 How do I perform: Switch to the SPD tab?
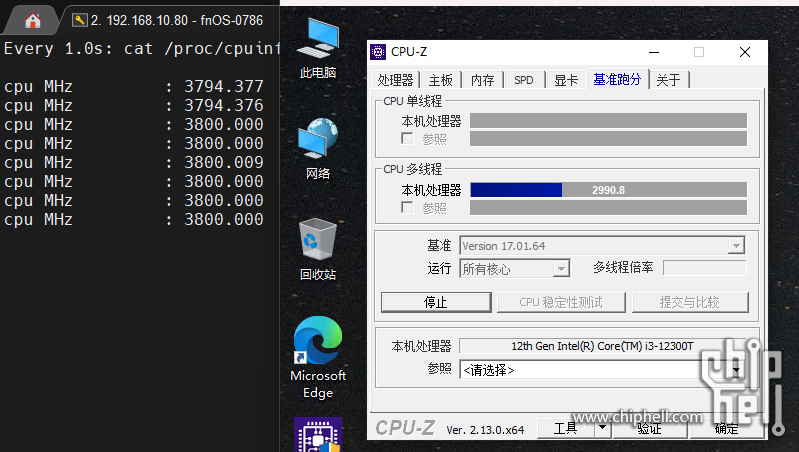pyautogui.click(x=524, y=80)
